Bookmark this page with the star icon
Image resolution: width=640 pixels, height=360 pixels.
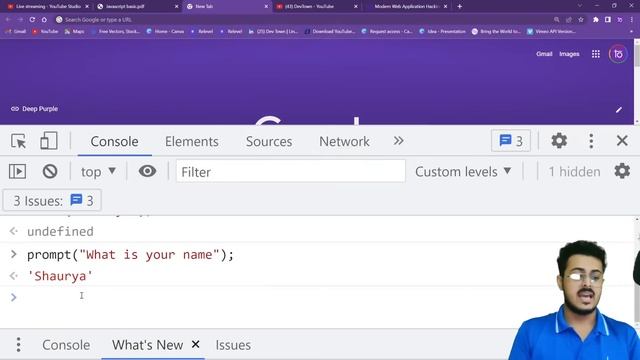point(580,20)
